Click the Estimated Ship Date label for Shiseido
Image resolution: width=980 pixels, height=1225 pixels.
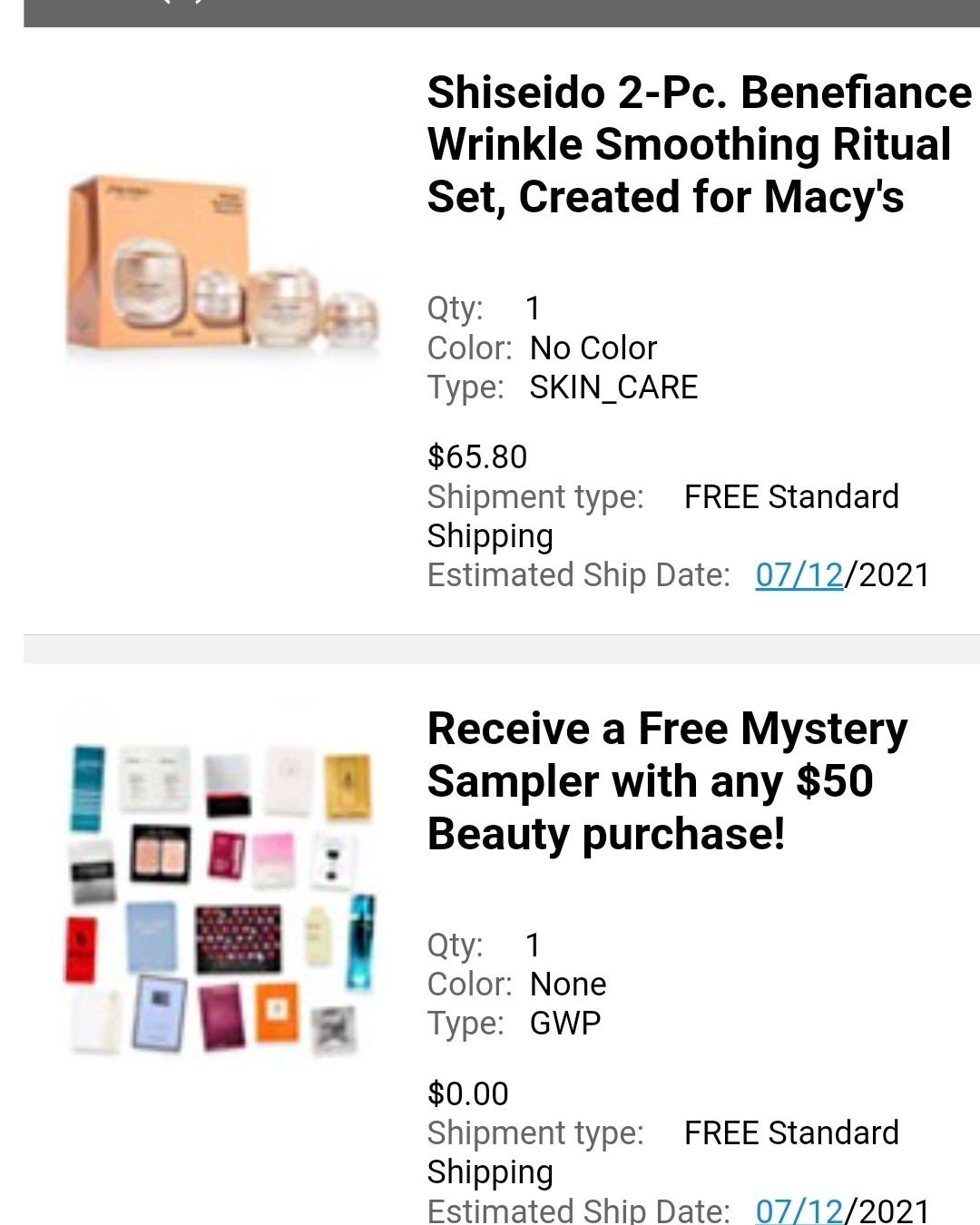[578, 575]
